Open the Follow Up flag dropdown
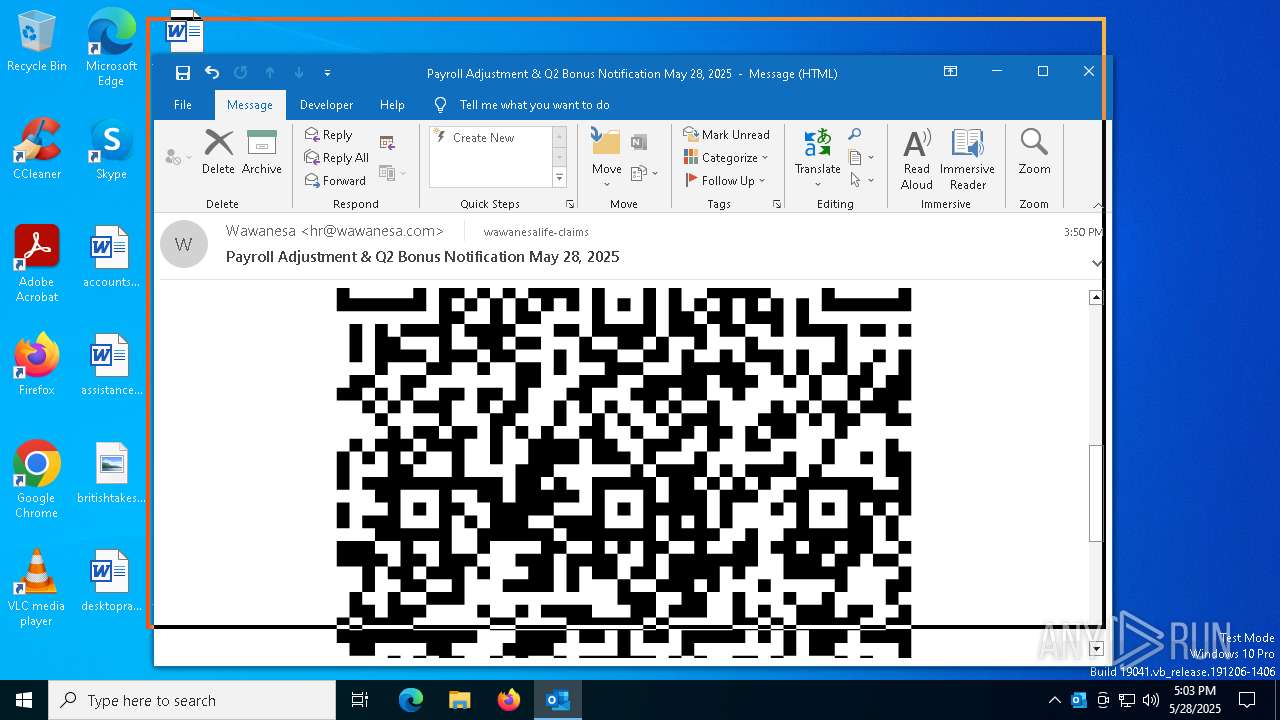 click(x=724, y=181)
